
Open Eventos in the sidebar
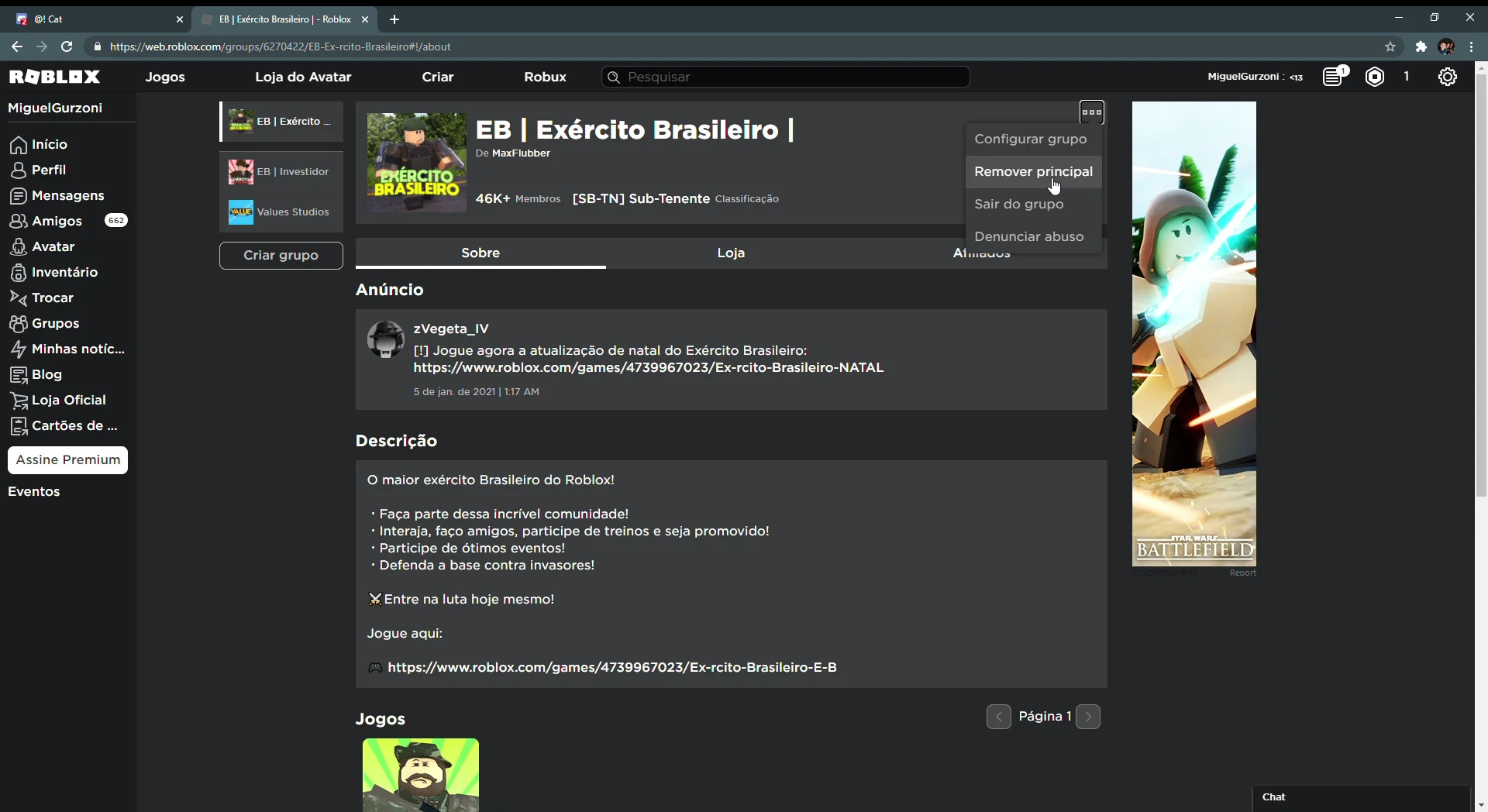tap(34, 492)
